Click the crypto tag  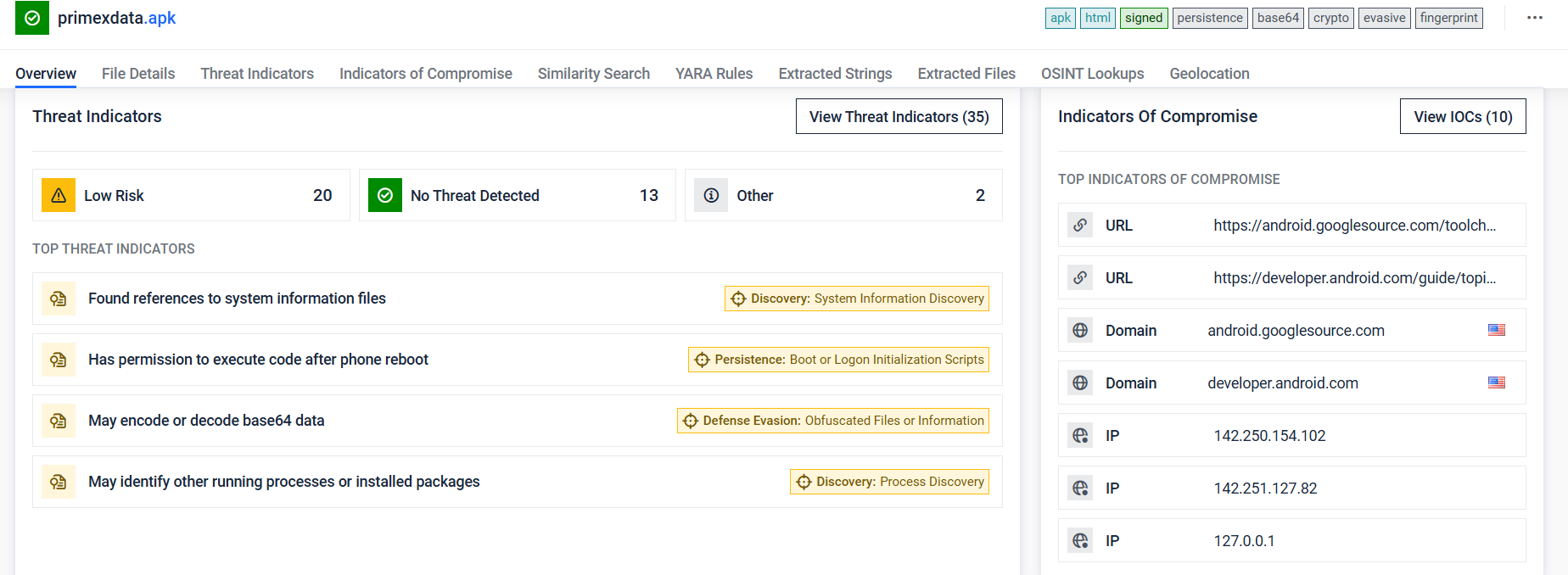click(1331, 18)
